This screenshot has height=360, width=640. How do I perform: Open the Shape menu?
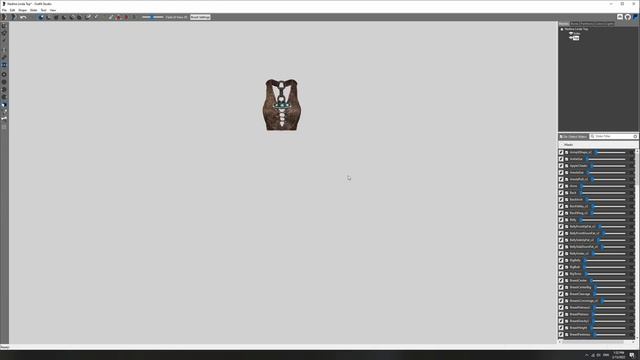click(22, 10)
